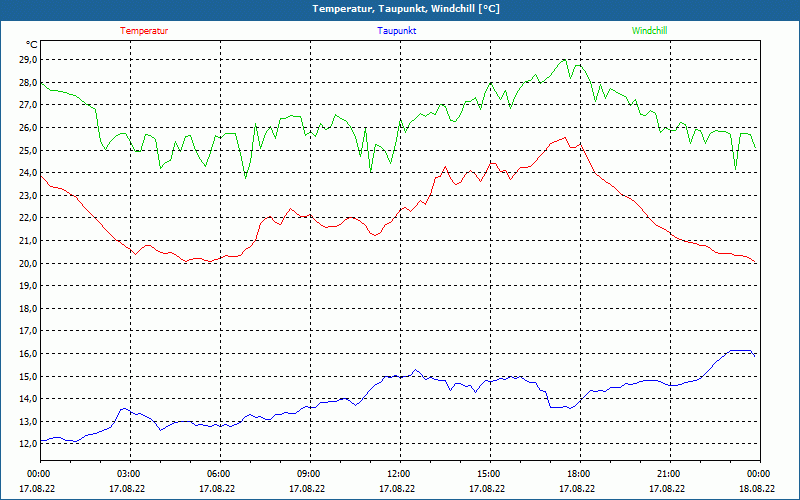This screenshot has height=500, width=800.
Task: Click the 17.08.22 date under 09:00
Action: point(307,488)
